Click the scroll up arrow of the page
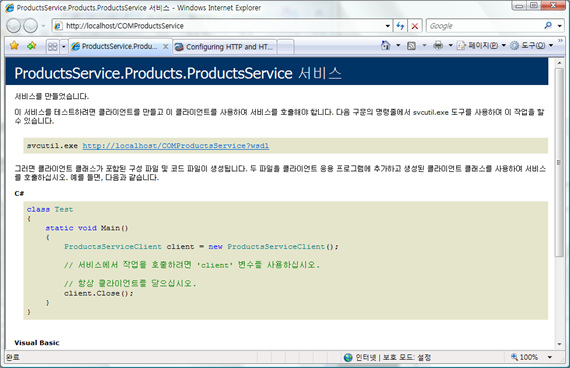The width and height of the screenshot is (570, 368). (x=559, y=63)
